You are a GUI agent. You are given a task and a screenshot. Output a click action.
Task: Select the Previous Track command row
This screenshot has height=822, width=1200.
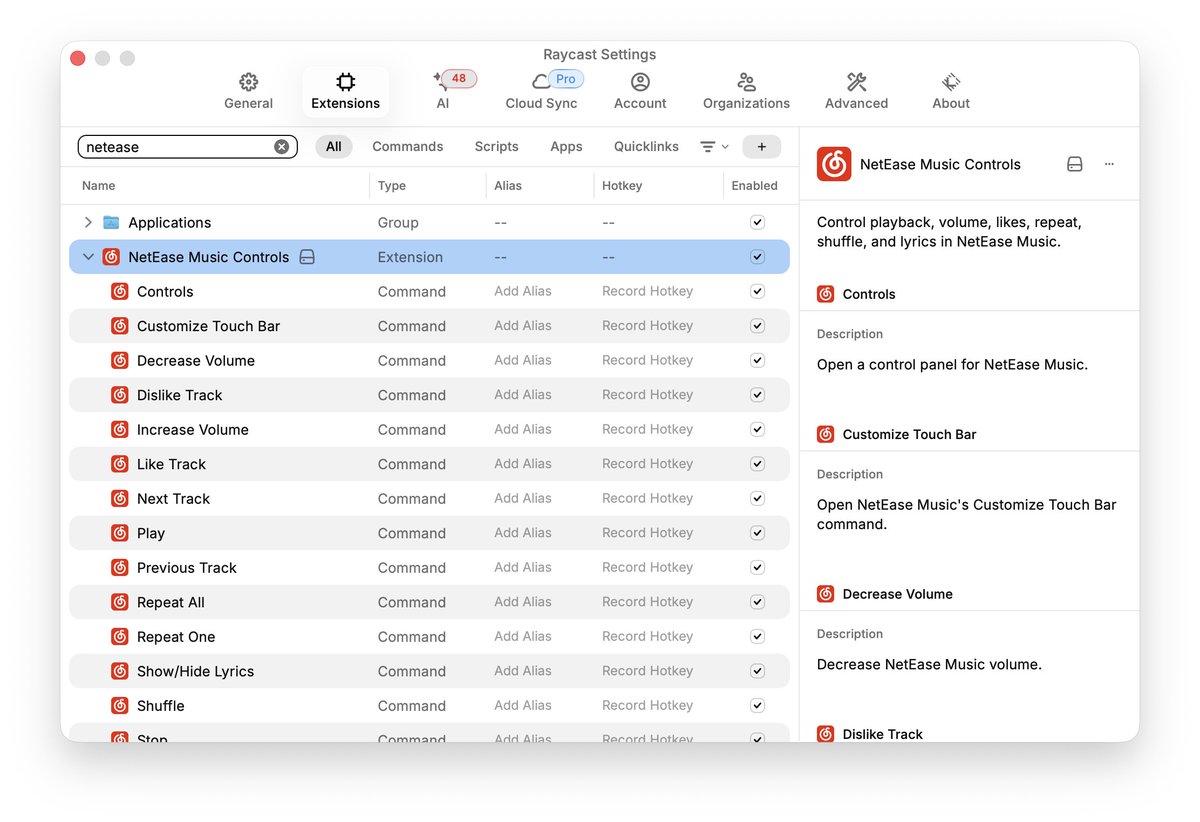tap(429, 567)
